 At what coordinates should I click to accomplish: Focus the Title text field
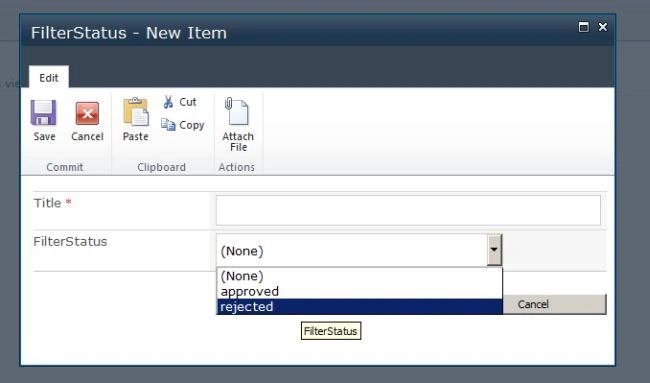tap(408, 211)
